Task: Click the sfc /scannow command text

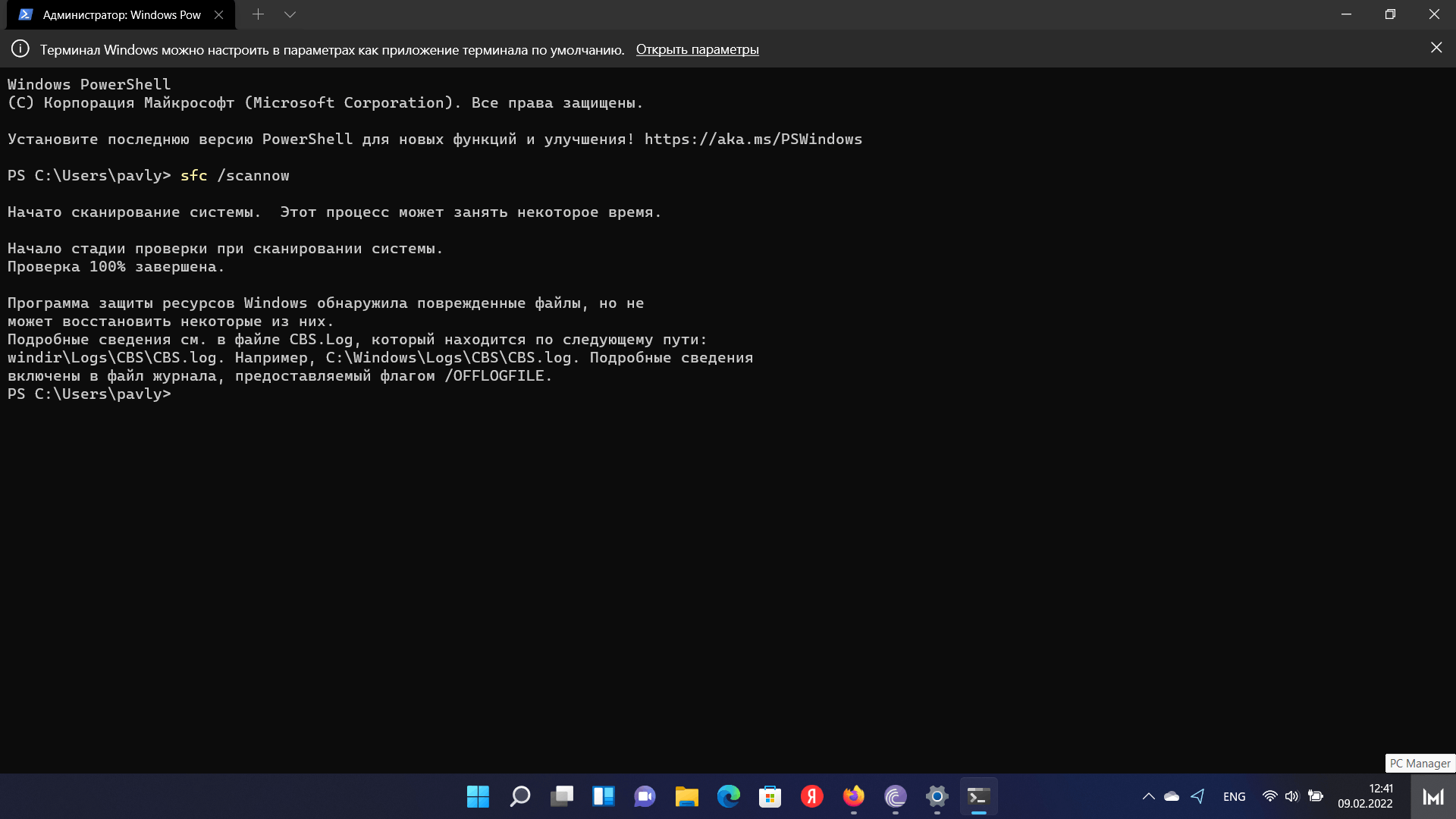Action: click(x=235, y=175)
